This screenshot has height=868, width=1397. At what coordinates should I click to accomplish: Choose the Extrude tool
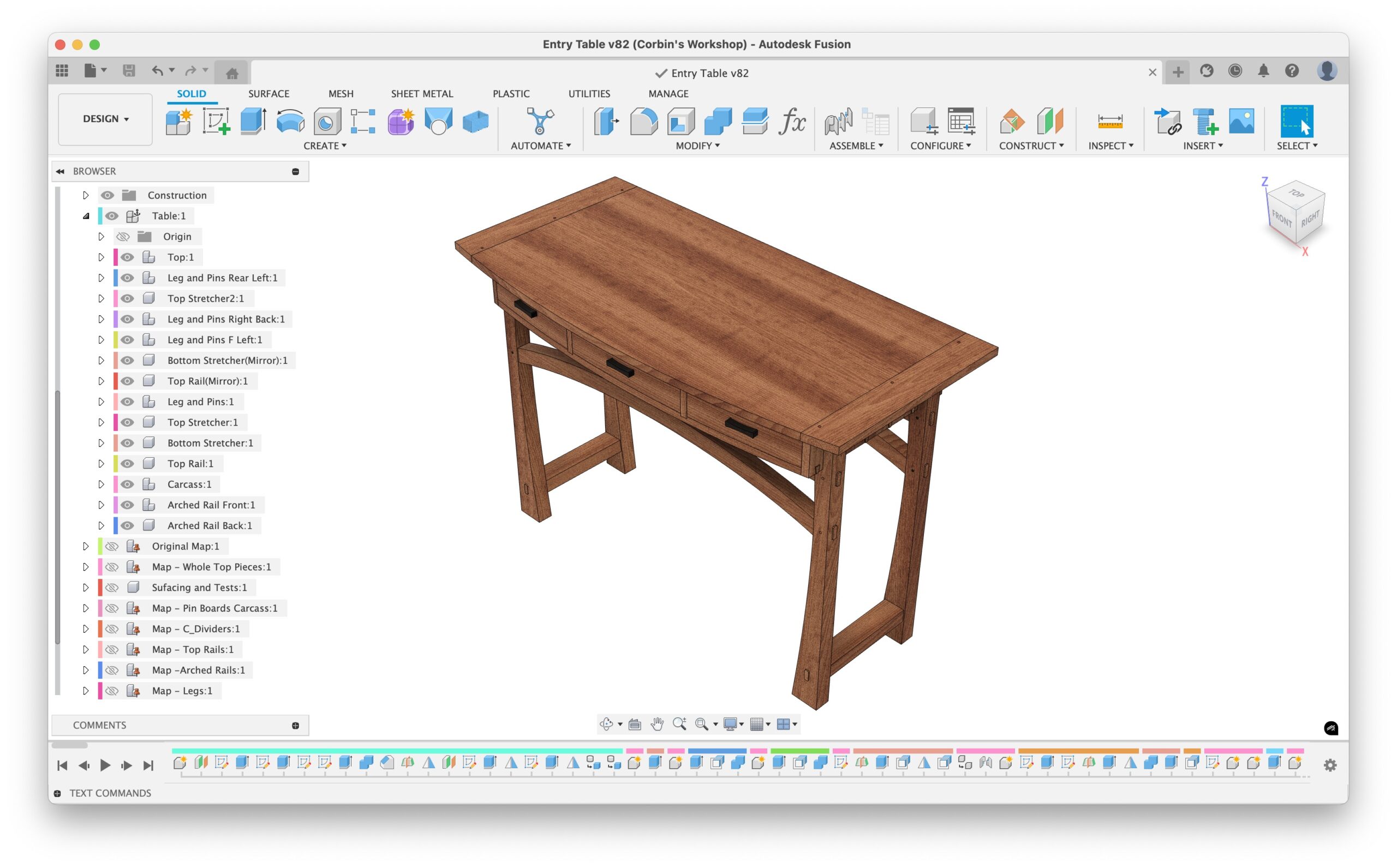pyautogui.click(x=253, y=122)
